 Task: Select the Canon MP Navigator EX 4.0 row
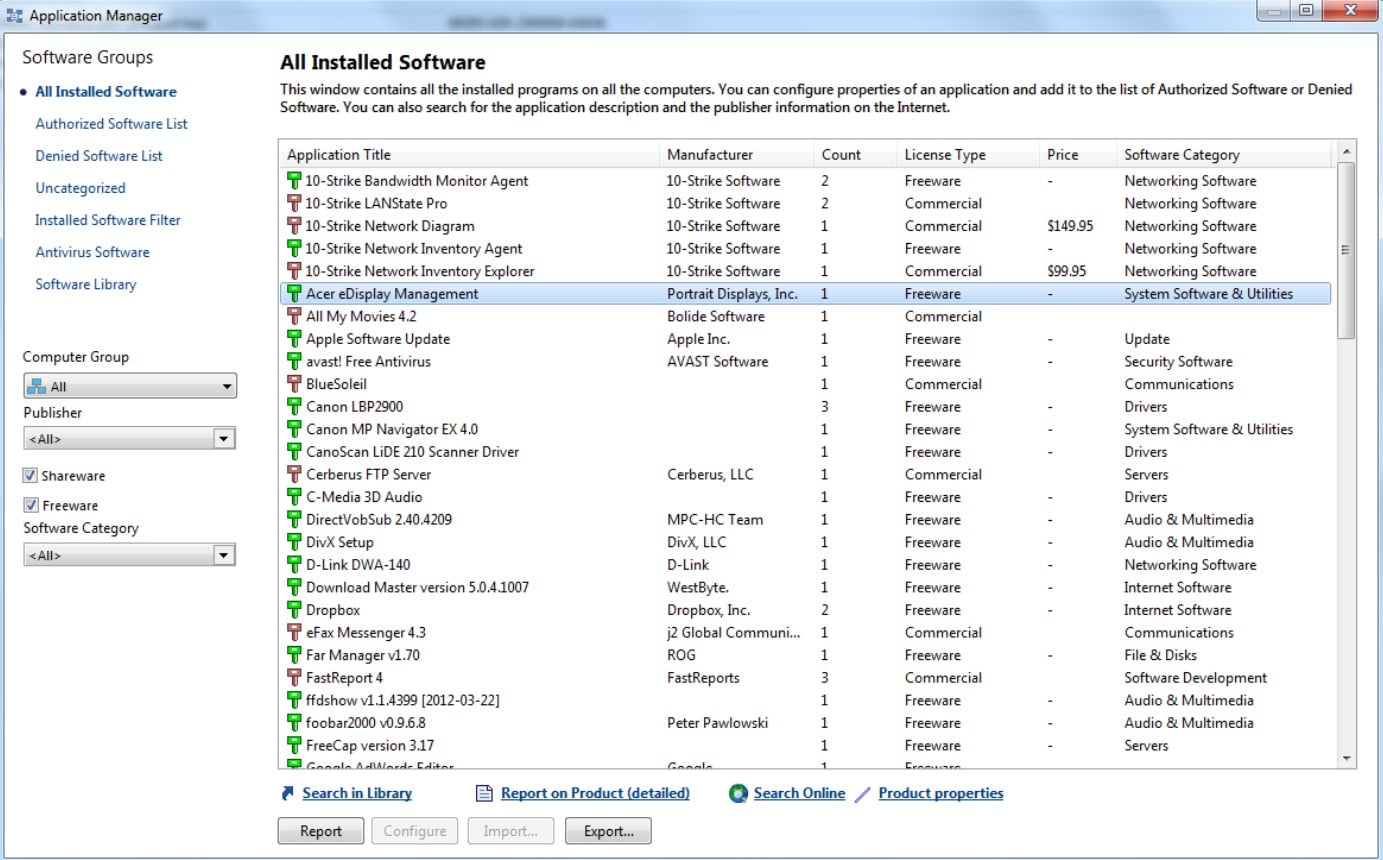click(805, 429)
